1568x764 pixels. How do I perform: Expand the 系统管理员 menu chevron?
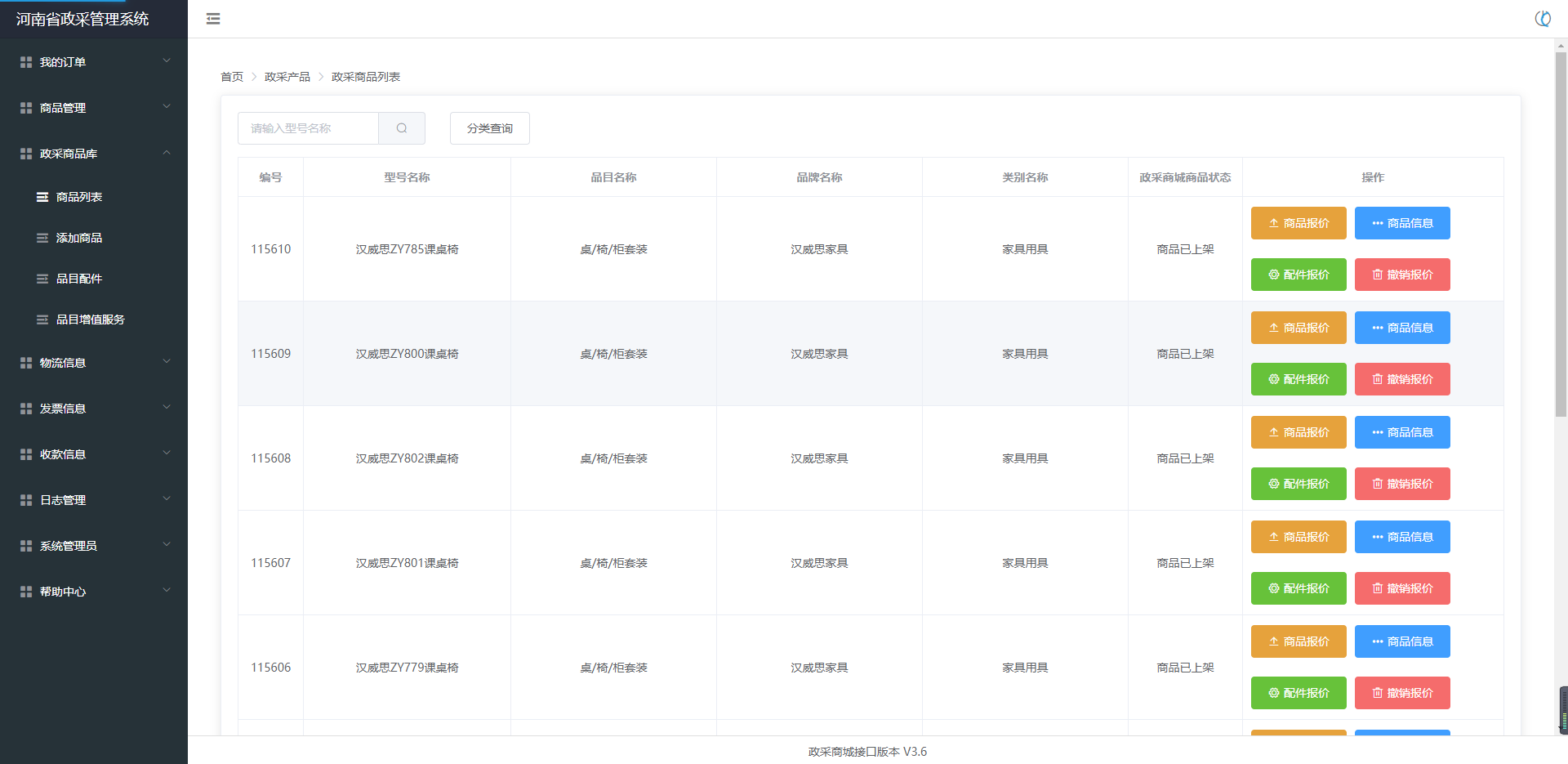coord(167,545)
